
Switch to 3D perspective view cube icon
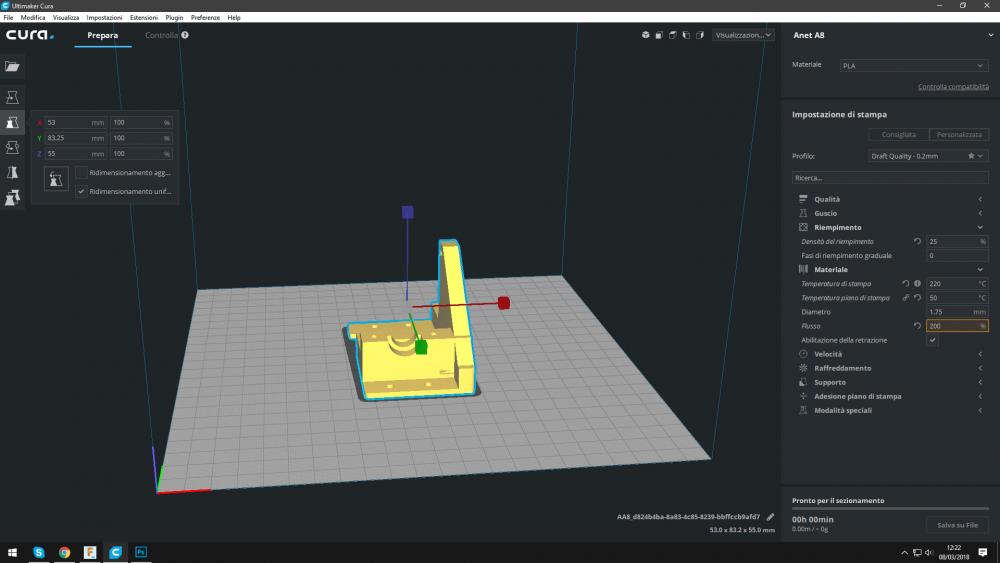[x=646, y=35]
